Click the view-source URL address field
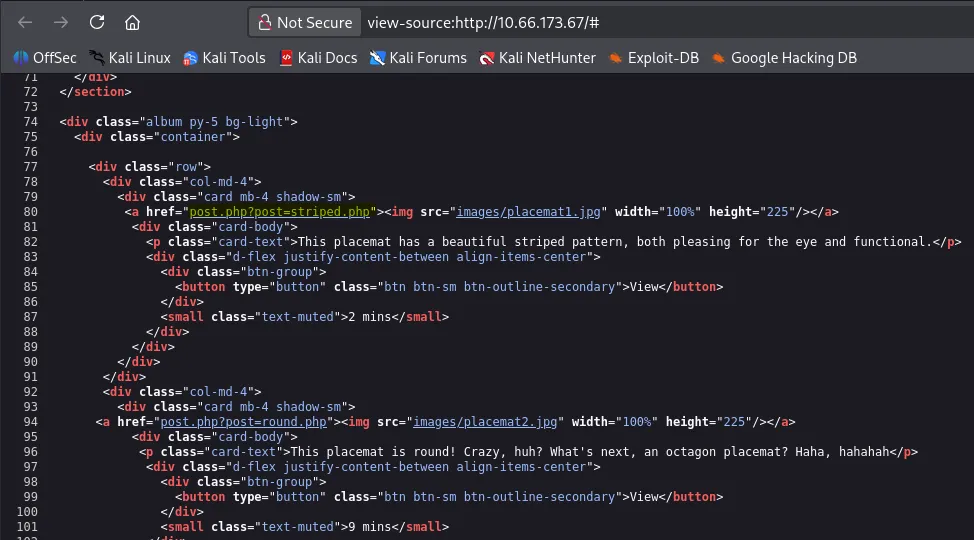The image size is (974, 540). [600, 22]
